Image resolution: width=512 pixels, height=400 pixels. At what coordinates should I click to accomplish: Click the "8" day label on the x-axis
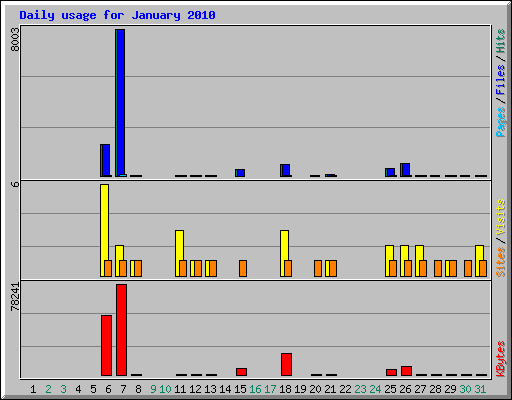pos(138,389)
